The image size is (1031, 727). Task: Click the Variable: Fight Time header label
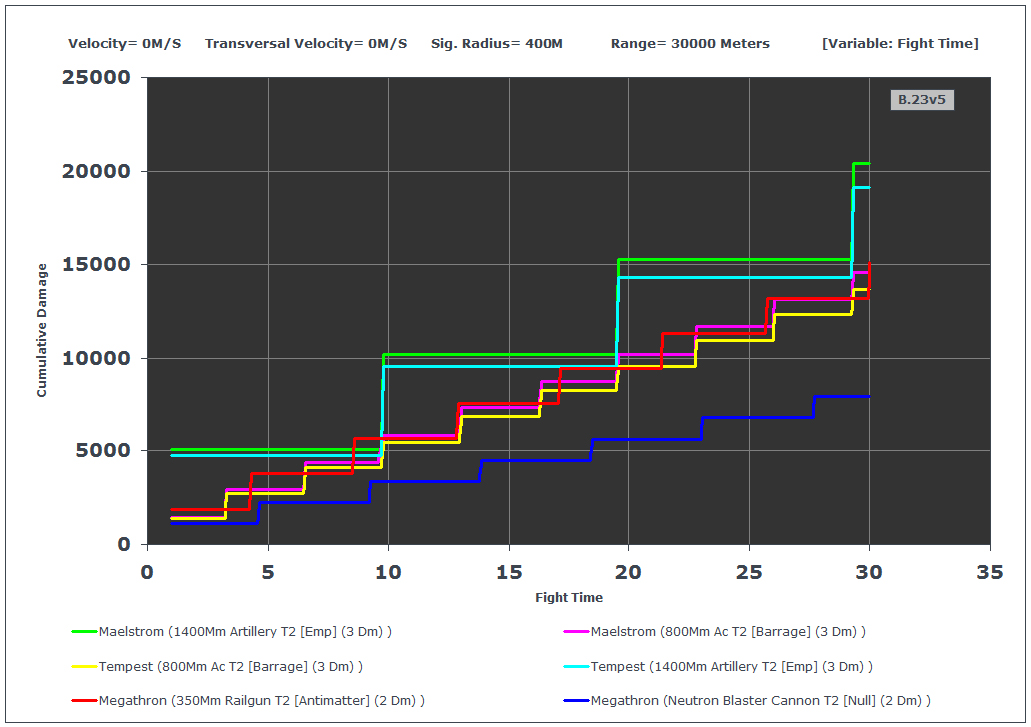pyautogui.click(x=900, y=43)
